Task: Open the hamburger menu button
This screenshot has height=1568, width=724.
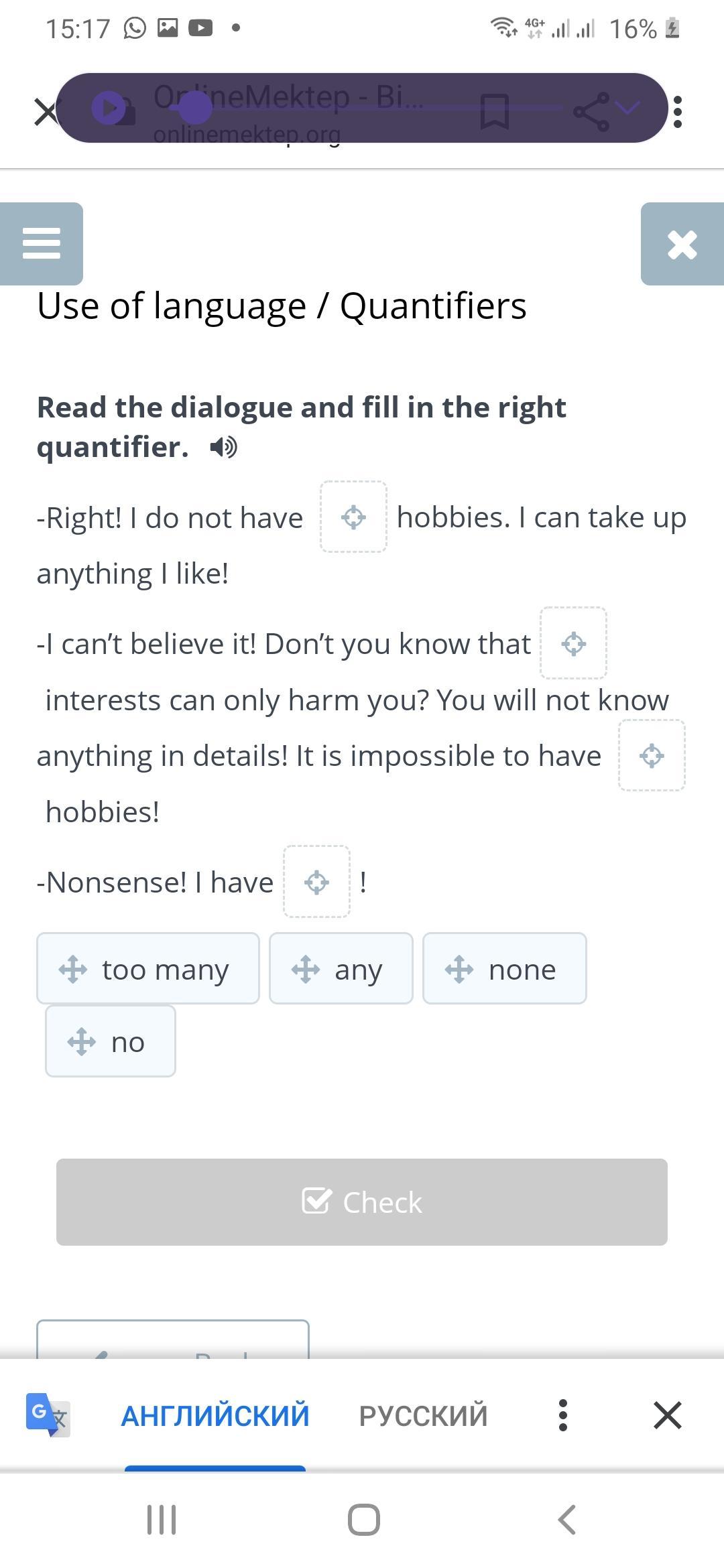Action: [x=42, y=243]
